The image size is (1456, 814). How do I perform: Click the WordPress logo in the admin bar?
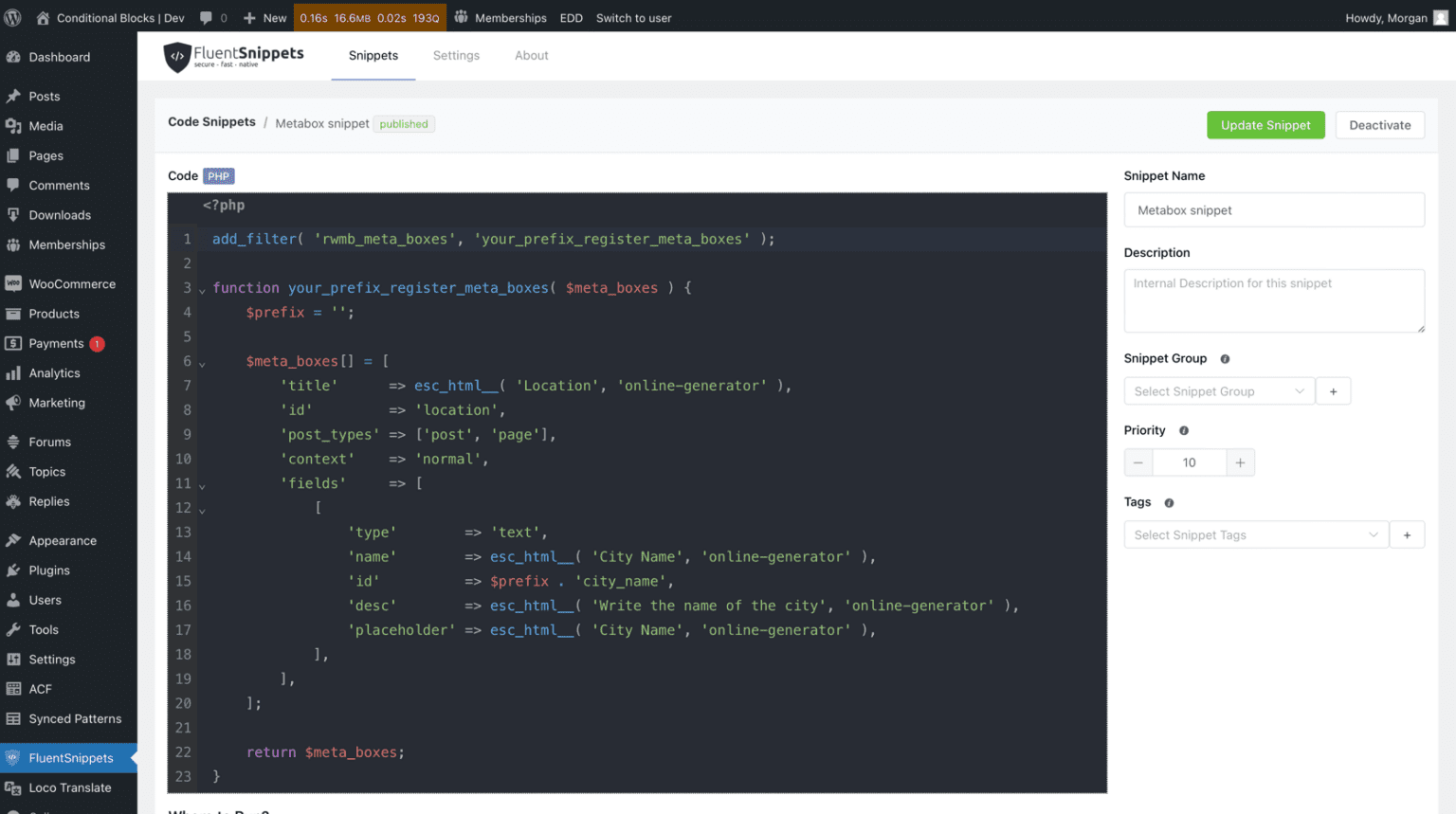tap(12, 16)
